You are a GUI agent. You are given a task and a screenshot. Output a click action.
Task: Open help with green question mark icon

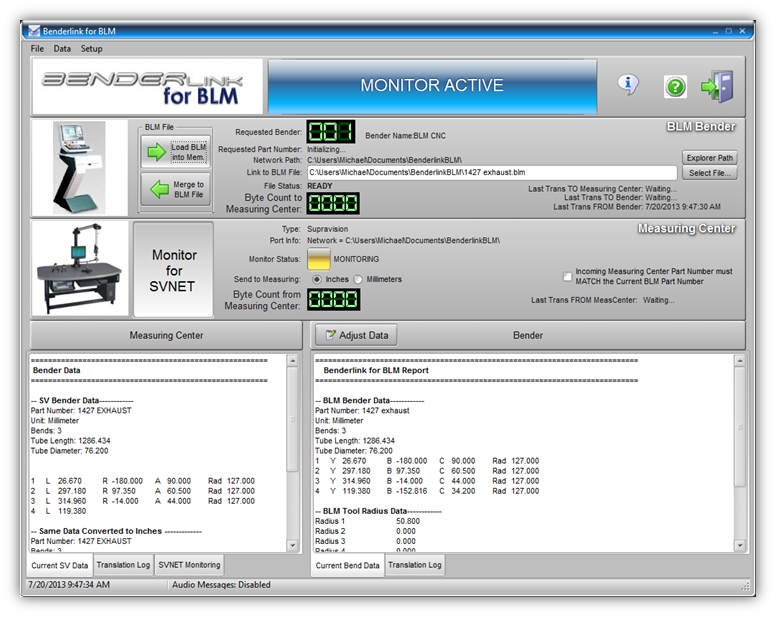[675, 87]
